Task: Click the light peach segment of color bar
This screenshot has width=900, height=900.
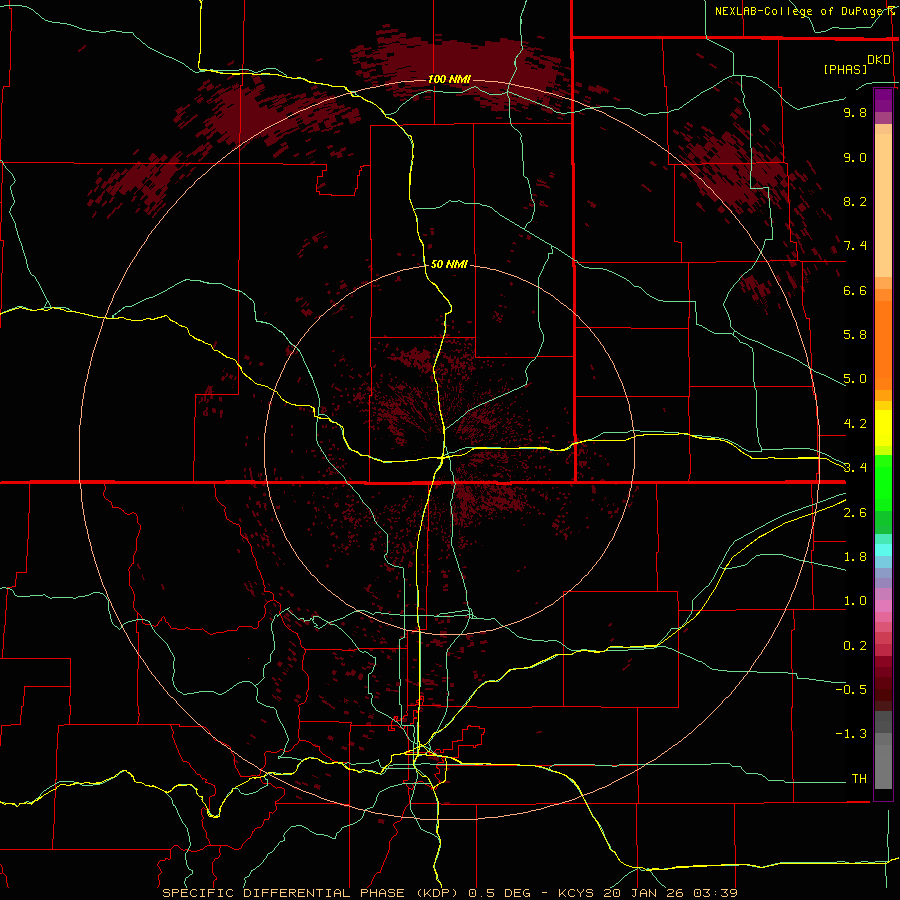Action: [883, 205]
